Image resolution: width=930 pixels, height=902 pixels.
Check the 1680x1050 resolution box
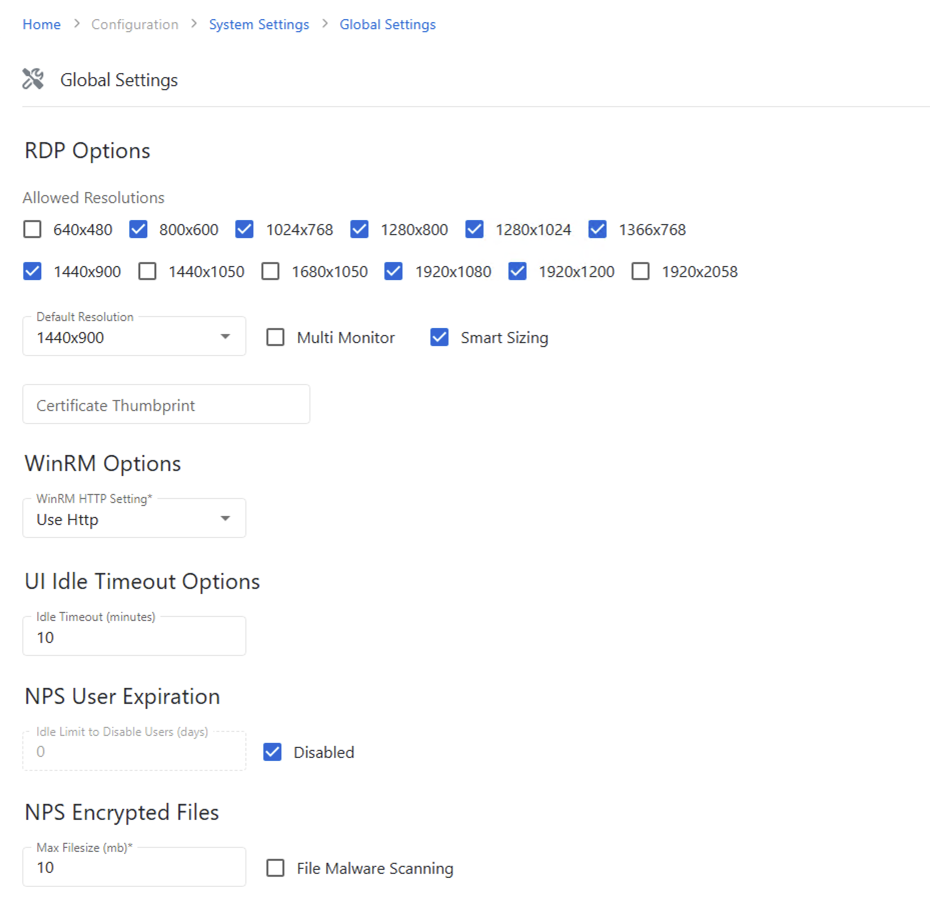coord(271,271)
